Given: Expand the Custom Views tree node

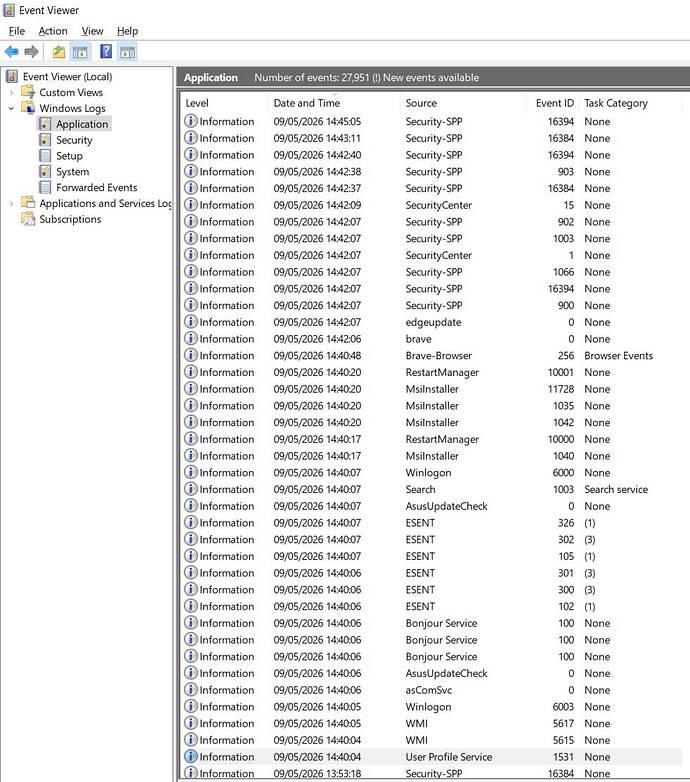Looking at the screenshot, I should tap(11, 92).
